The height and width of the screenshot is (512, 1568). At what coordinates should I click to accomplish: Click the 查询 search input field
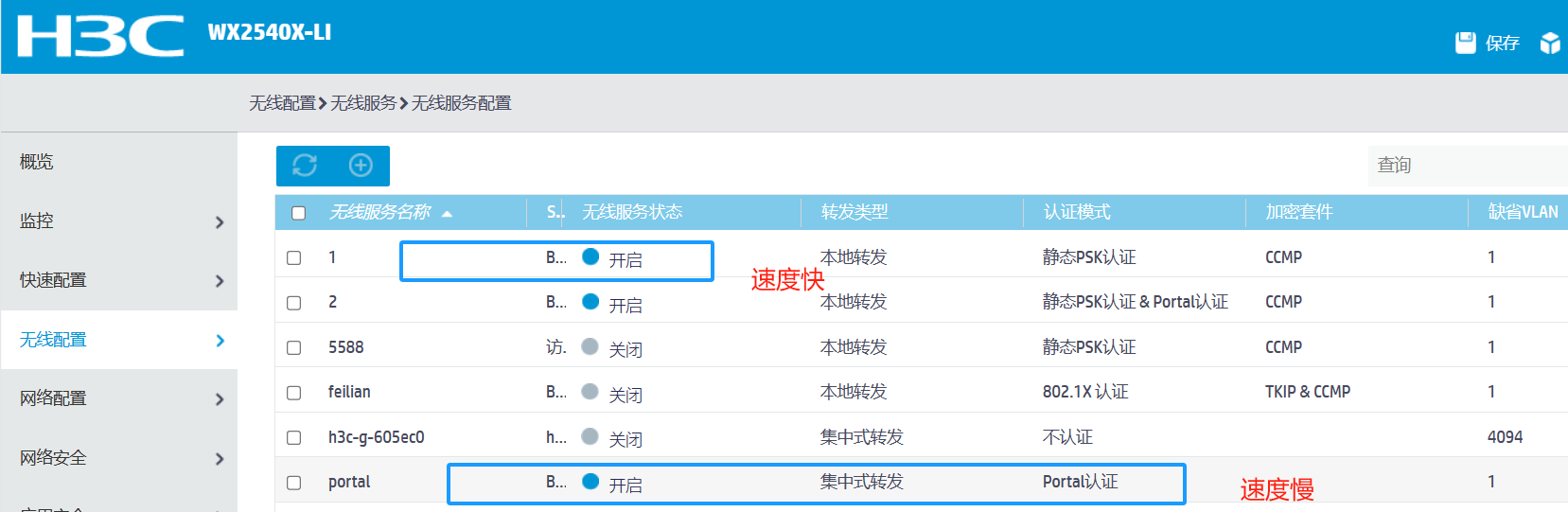(x=1467, y=166)
